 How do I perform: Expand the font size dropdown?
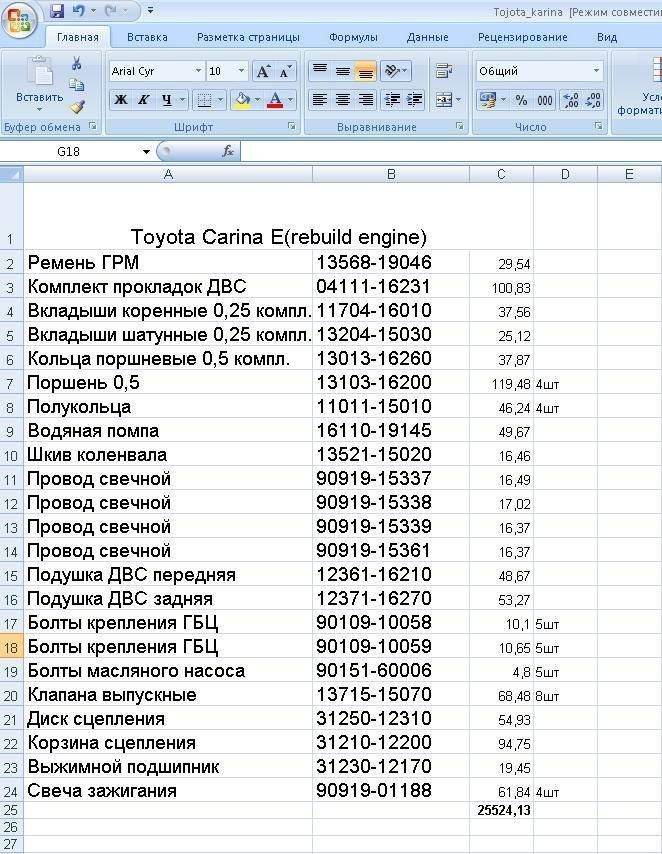[x=241, y=72]
